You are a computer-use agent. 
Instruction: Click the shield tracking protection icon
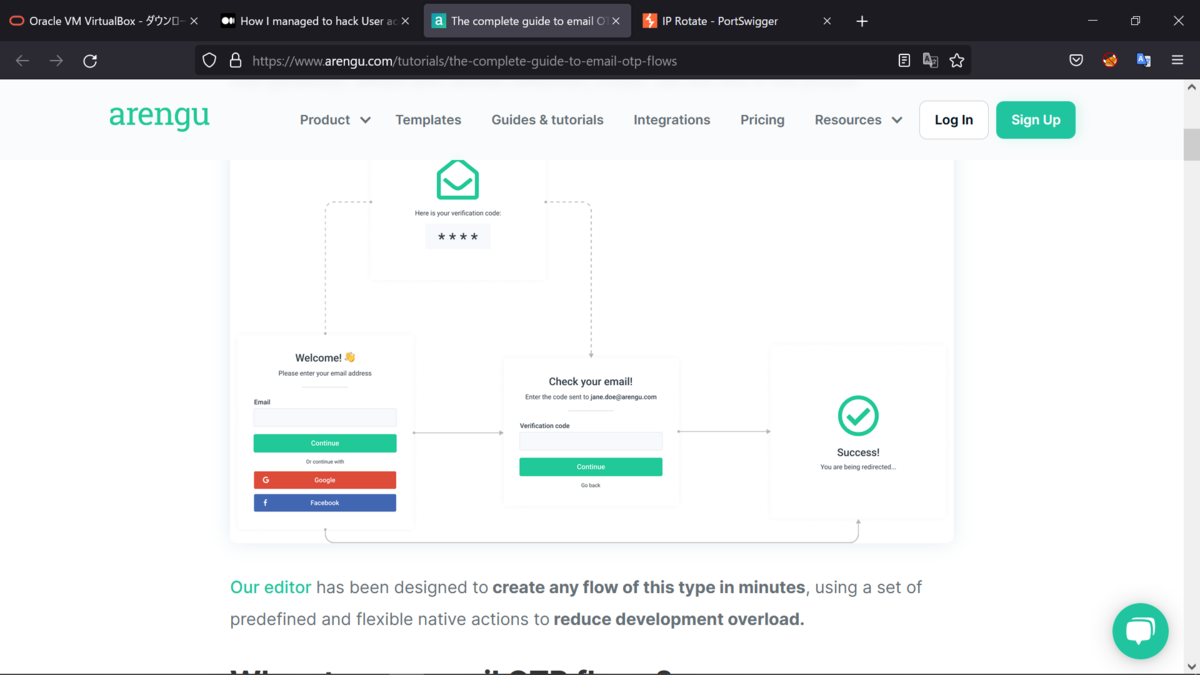point(209,61)
